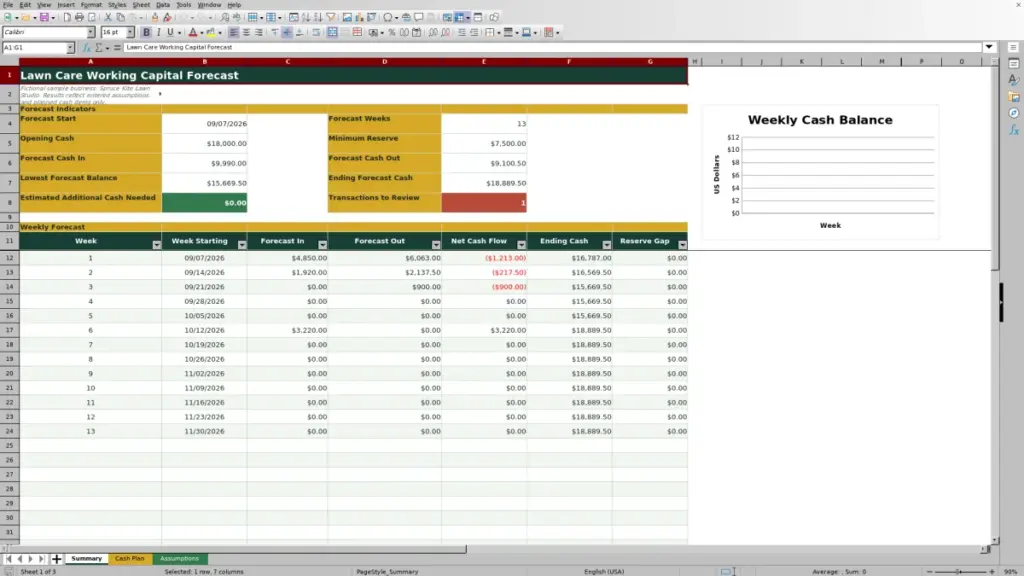Viewport: 1024px width, 576px height.
Task: Open the Sidebar Properties panel icon
Action: tap(1014, 63)
